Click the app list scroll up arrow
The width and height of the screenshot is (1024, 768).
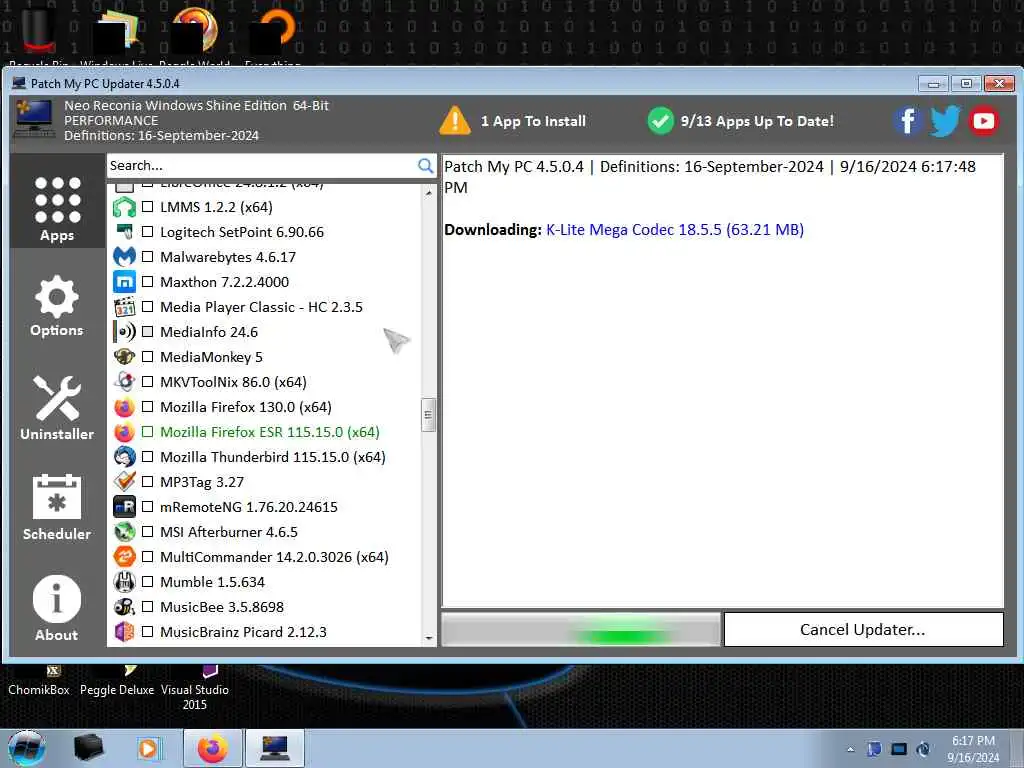428,193
